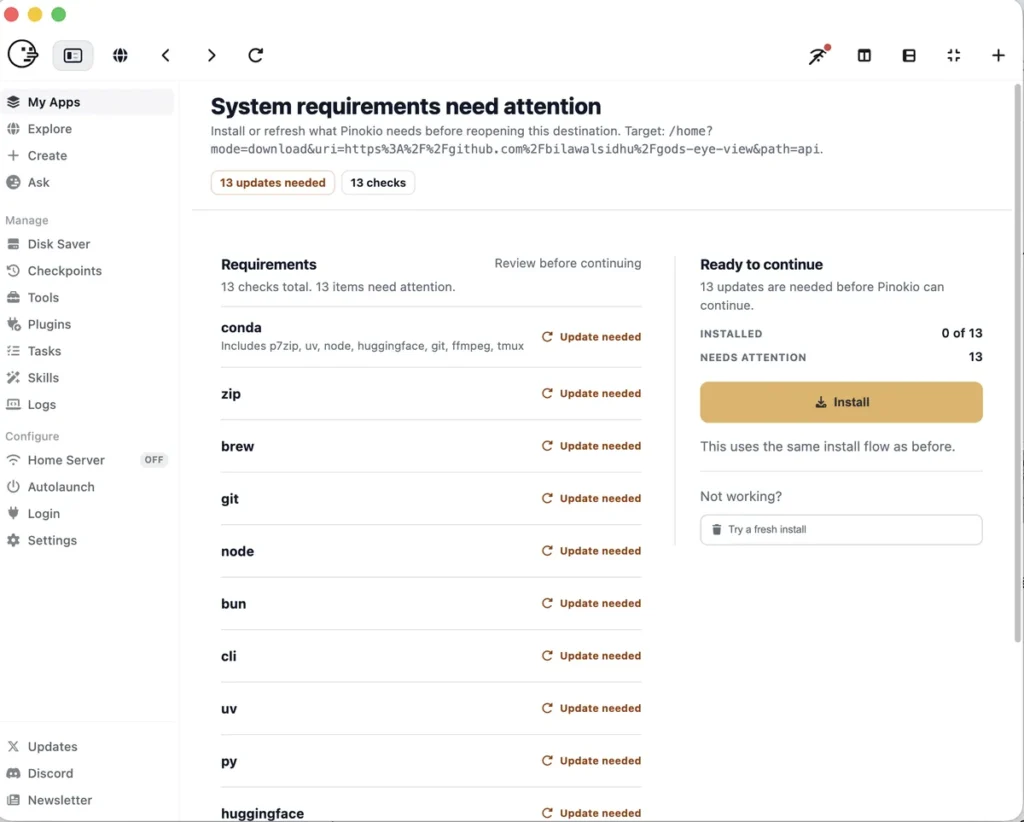Screen dimensions: 1024x822
Task: Open My Apps in the sidebar
Action: point(88,102)
